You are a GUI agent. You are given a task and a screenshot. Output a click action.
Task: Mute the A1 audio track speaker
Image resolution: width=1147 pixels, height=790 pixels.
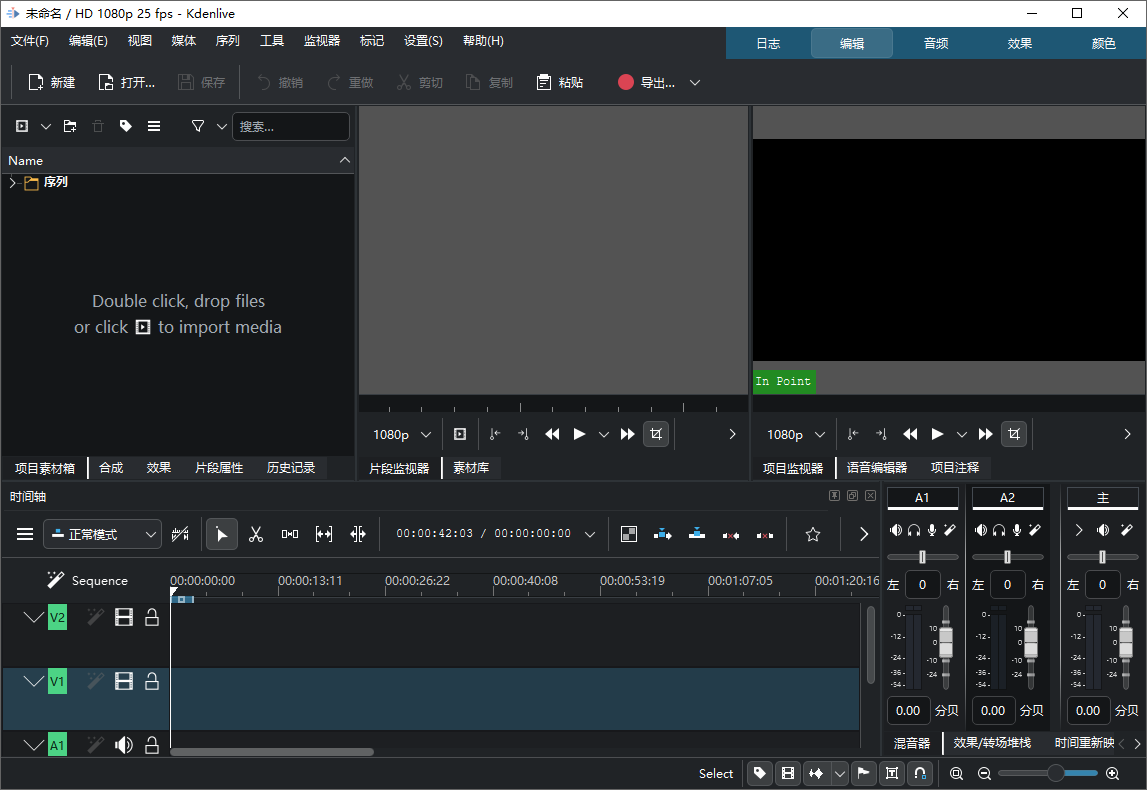coord(124,745)
